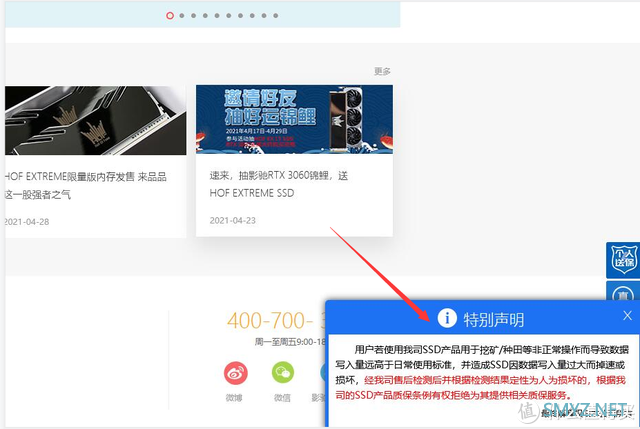Click the date 2021-04-23

(x=233, y=220)
